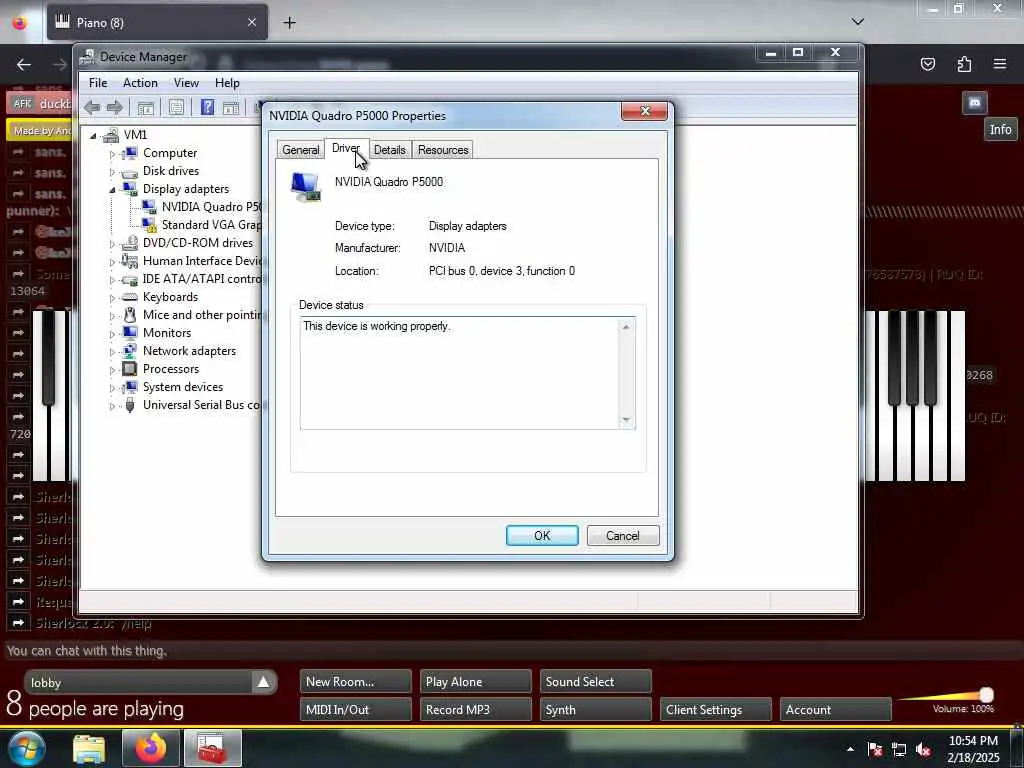Click the muted speaker tray icon
Viewport: 1024px width, 768px height.
pyautogui.click(x=923, y=750)
